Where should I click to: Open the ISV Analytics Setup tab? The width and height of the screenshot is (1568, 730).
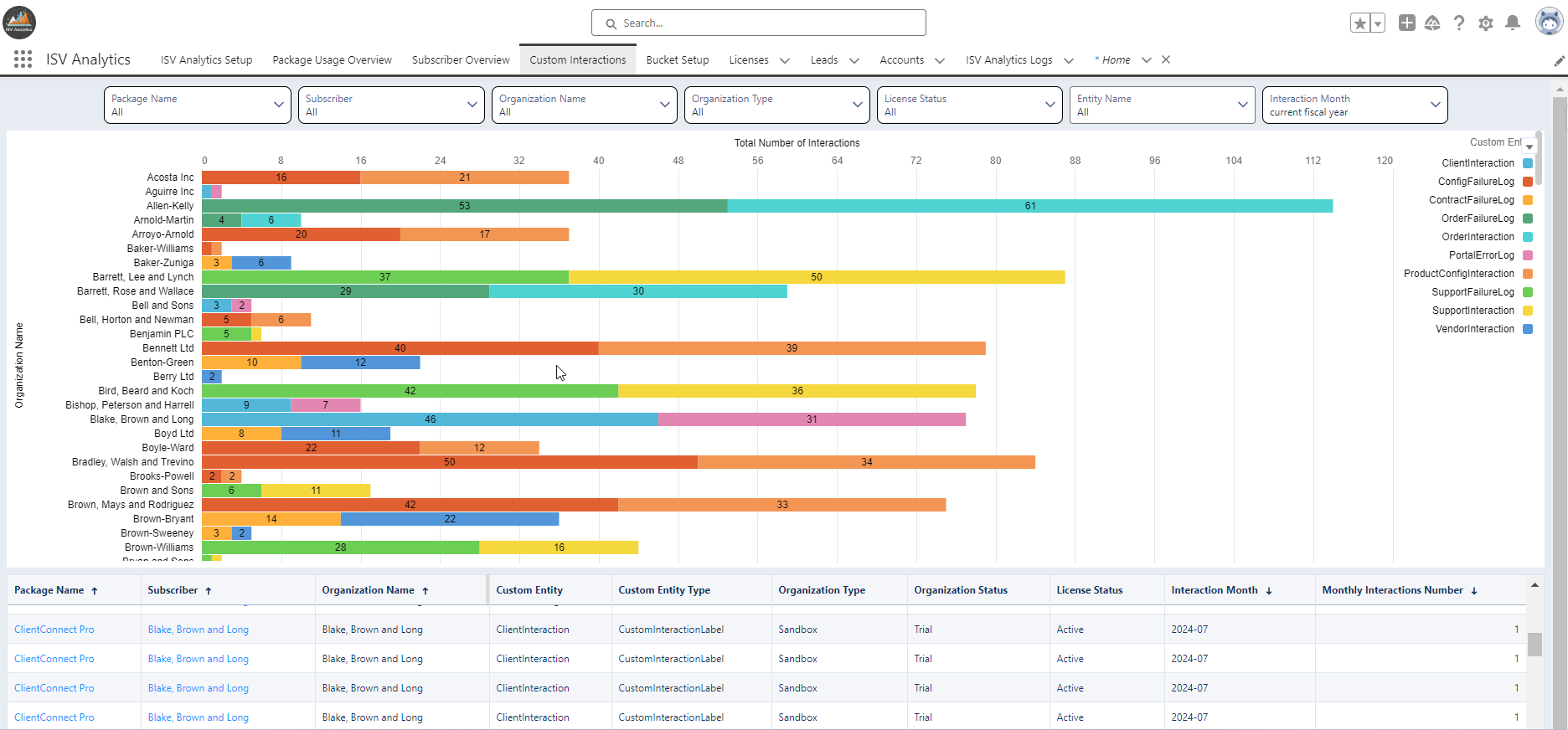[206, 60]
